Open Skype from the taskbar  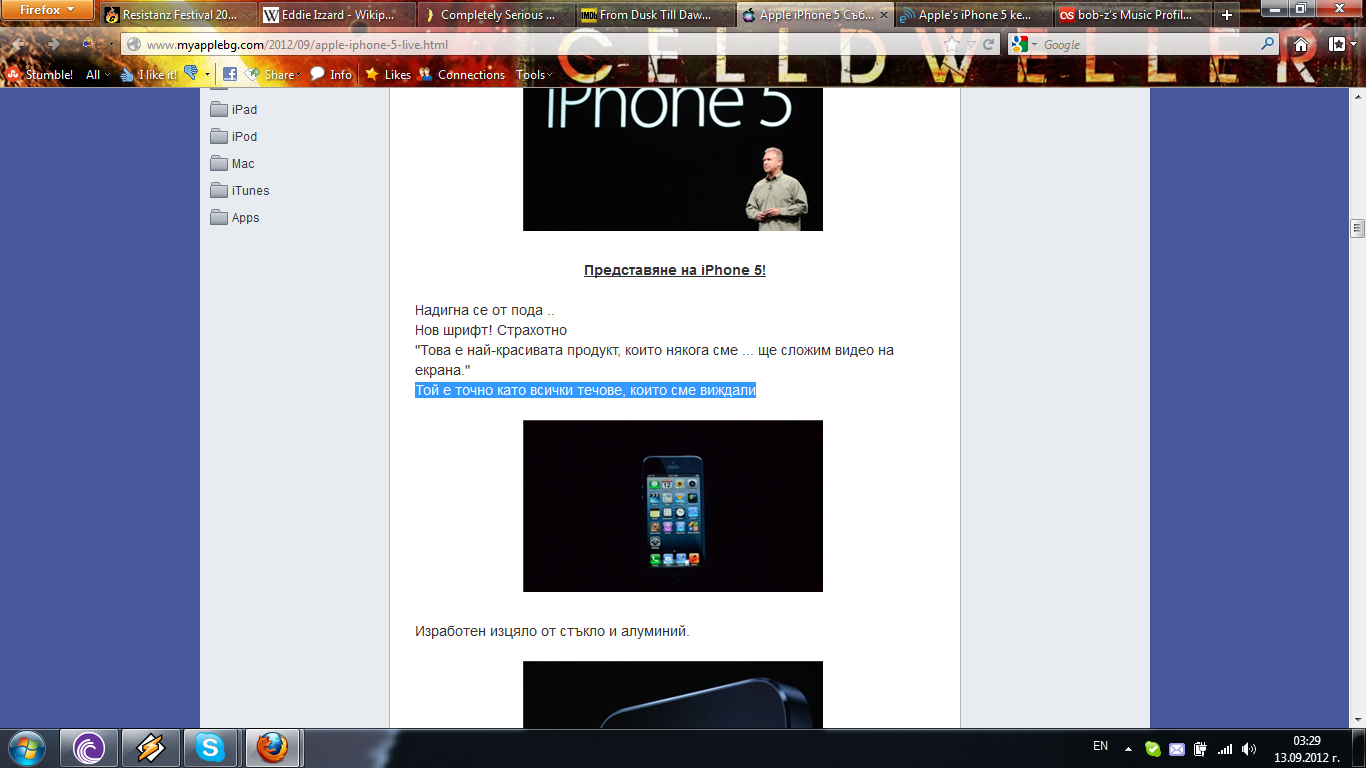211,748
